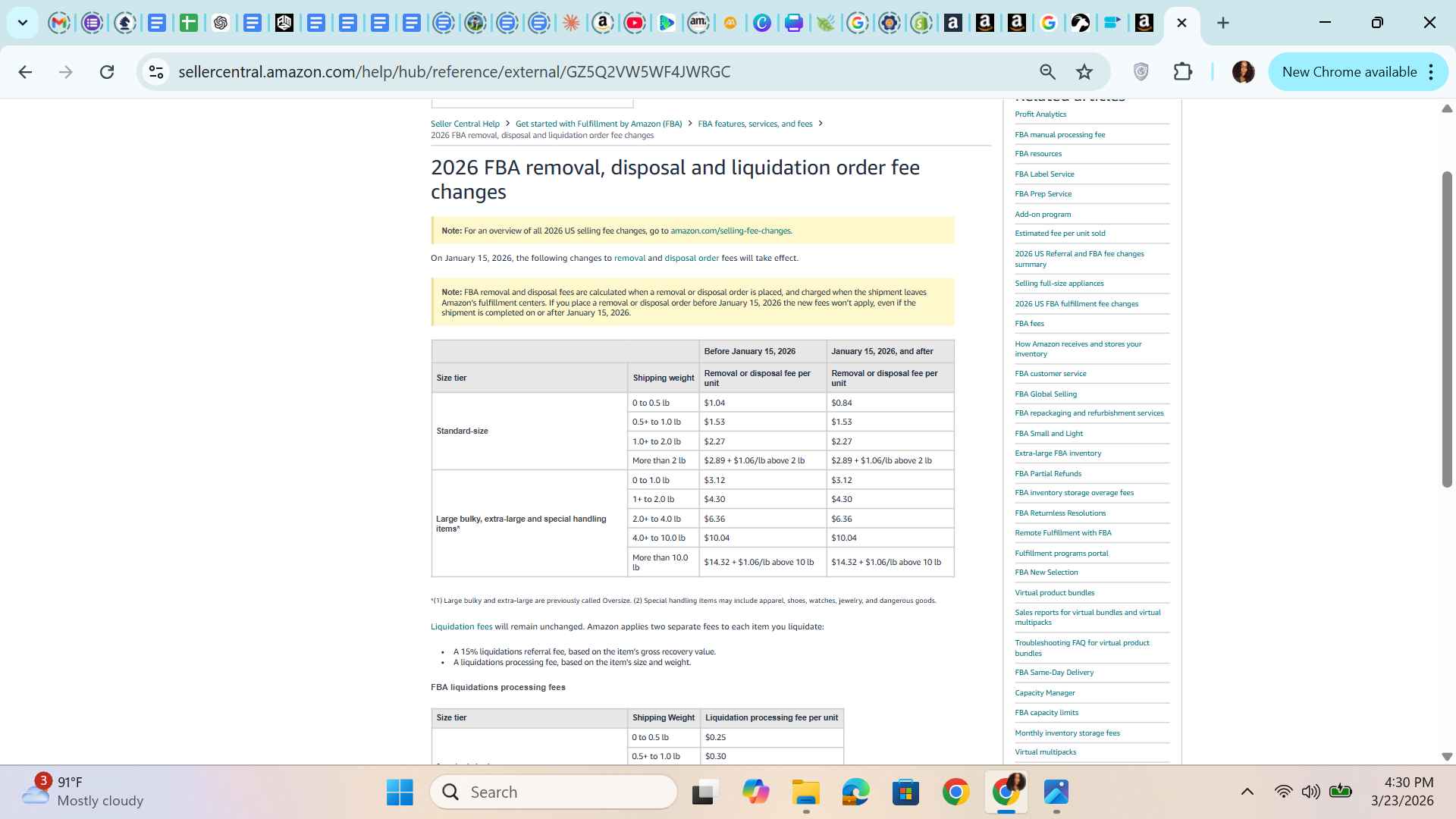The height and width of the screenshot is (819, 1456).
Task: Show hidden system tray icons
Action: pyautogui.click(x=1247, y=792)
